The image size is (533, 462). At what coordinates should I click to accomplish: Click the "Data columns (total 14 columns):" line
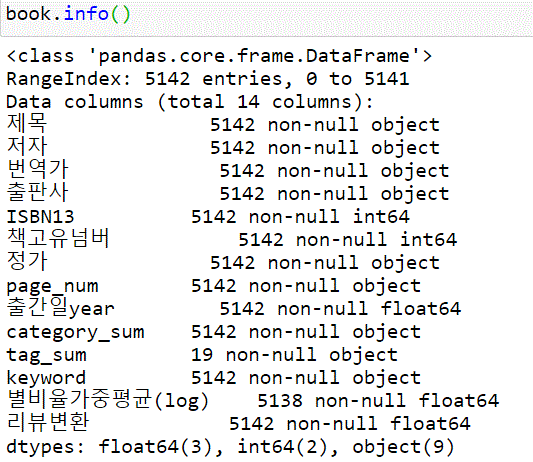tap(190, 102)
